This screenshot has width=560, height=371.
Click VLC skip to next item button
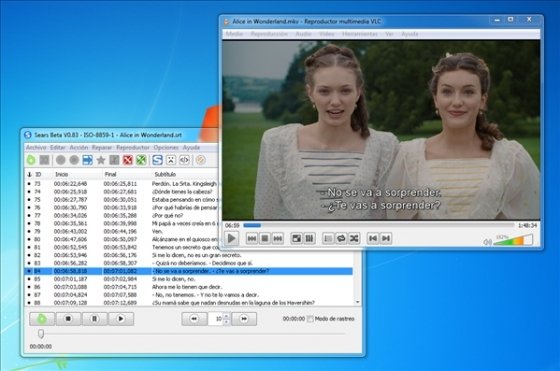click(386, 238)
